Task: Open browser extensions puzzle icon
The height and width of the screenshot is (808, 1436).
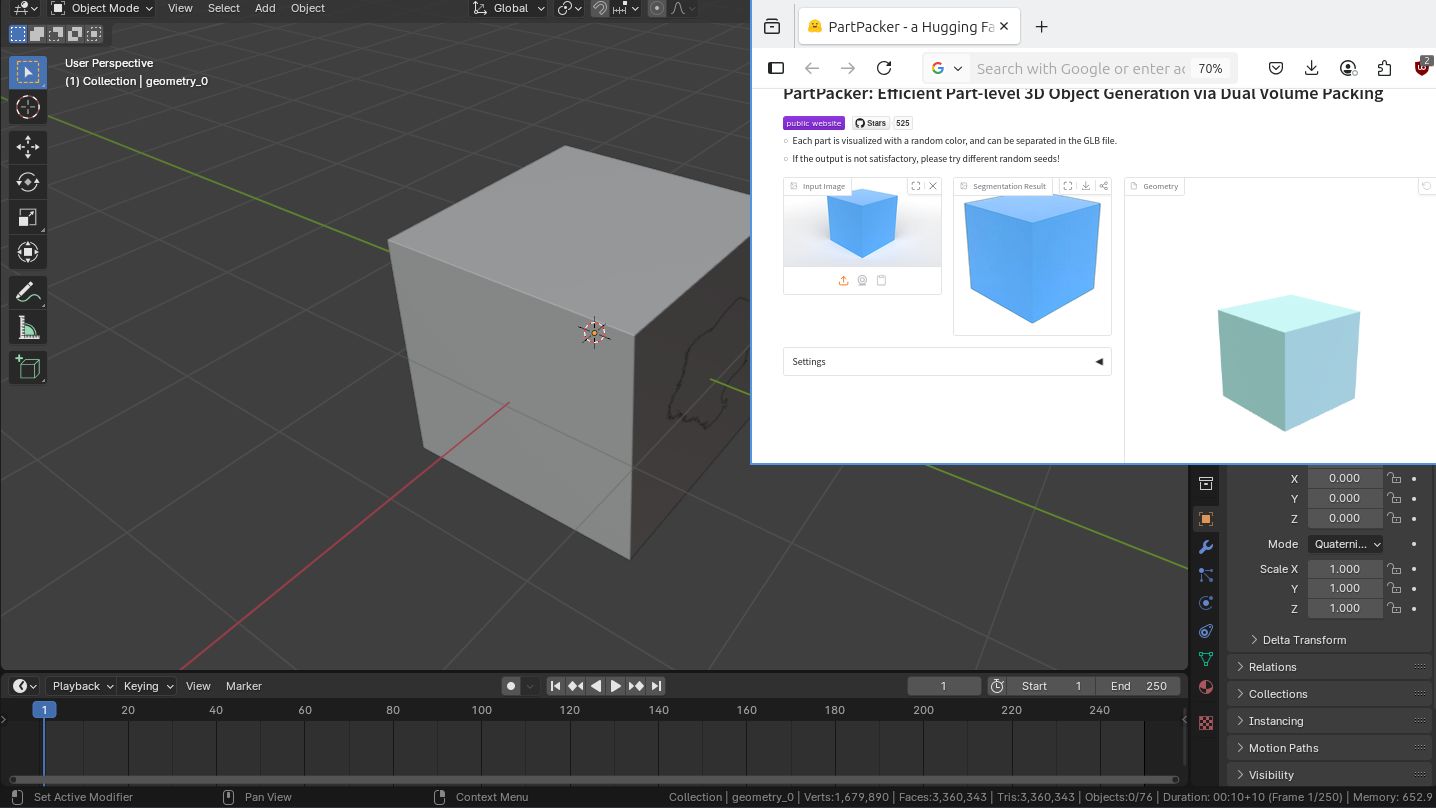Action: pos(1384,68)
